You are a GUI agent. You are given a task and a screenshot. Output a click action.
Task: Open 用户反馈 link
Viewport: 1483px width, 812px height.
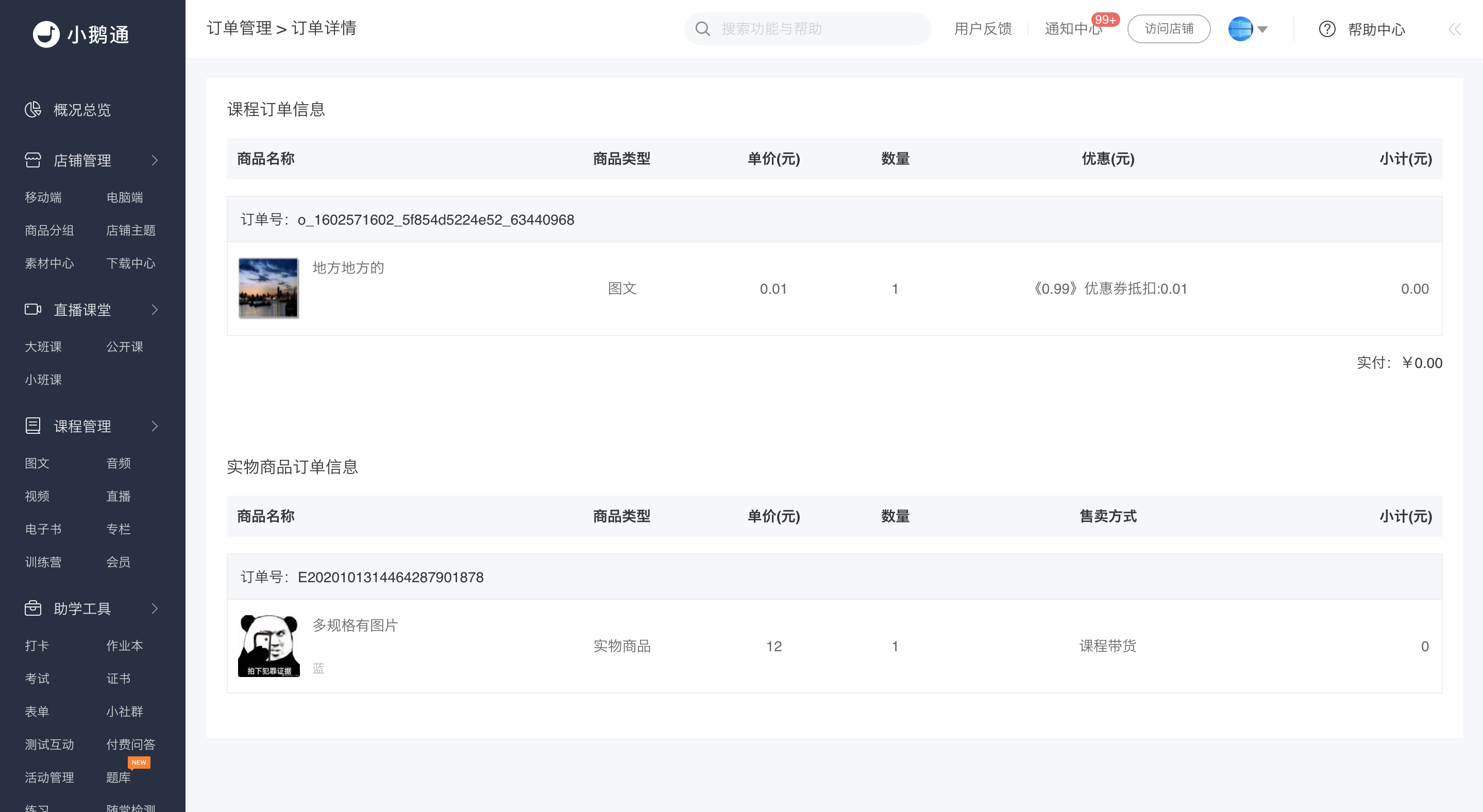click(x=983, y=29)
